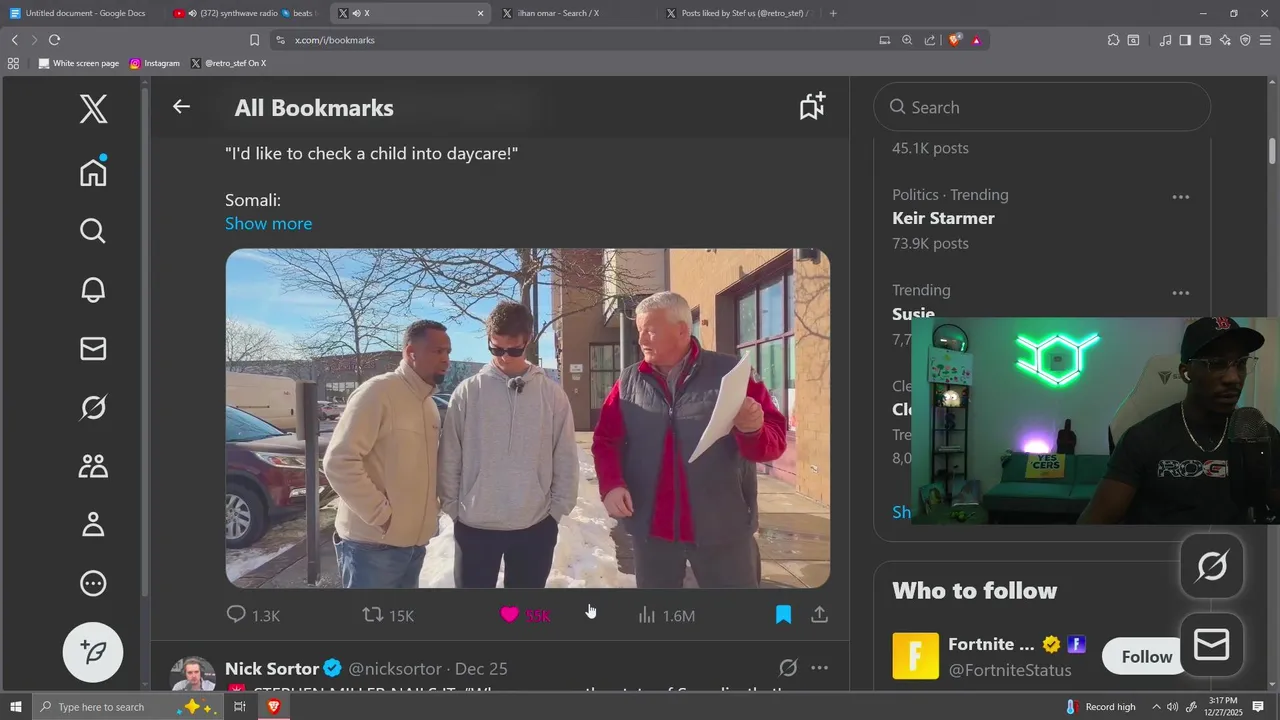Open floating Grok button at right
The height and width of the screenshot is (720, 1280).
[x=1212, y=566]
